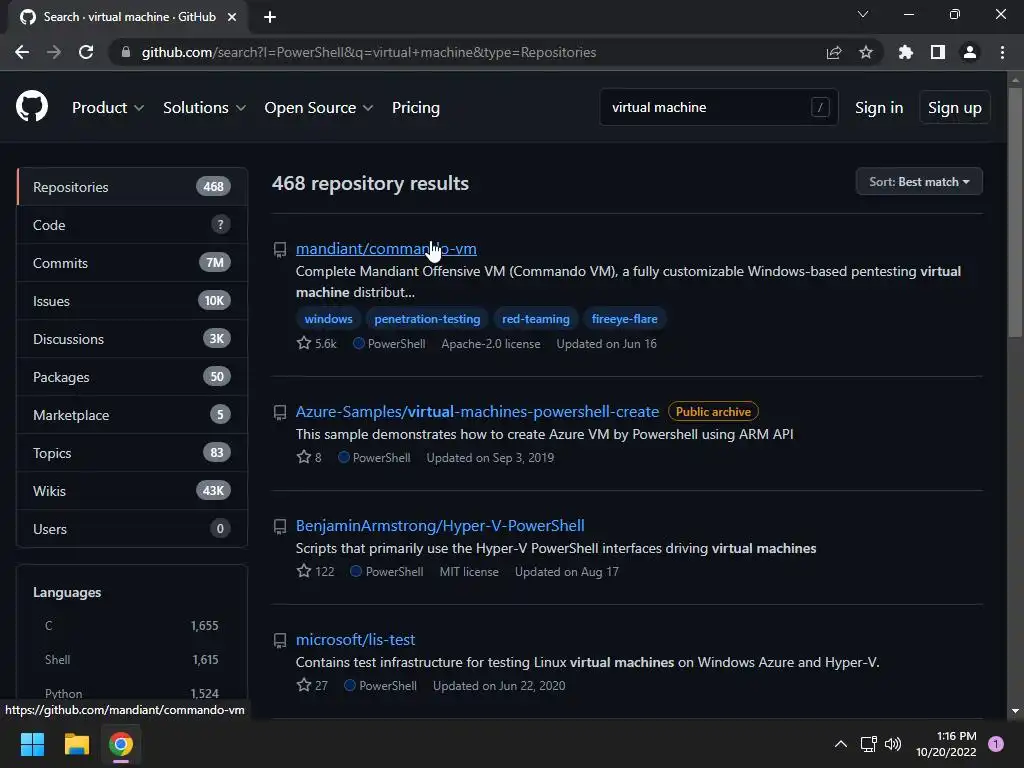Select the Commits search category

(131, 263)
